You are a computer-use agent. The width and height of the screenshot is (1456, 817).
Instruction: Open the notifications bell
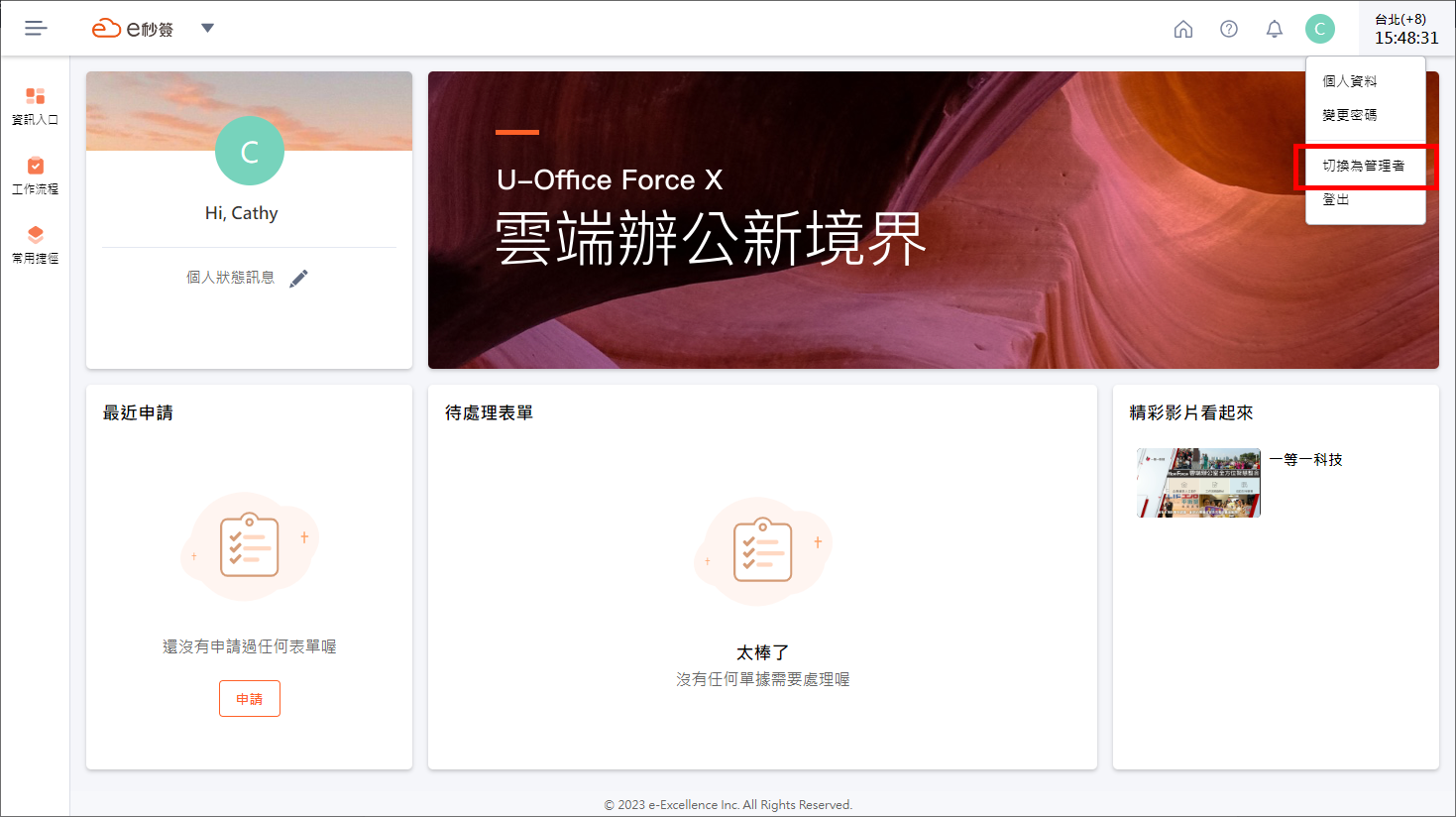tap(1275, 29)
